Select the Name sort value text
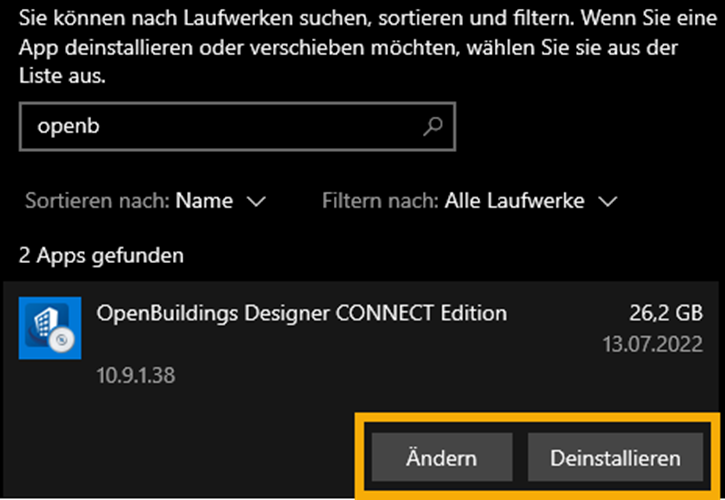 pos(204,201)
